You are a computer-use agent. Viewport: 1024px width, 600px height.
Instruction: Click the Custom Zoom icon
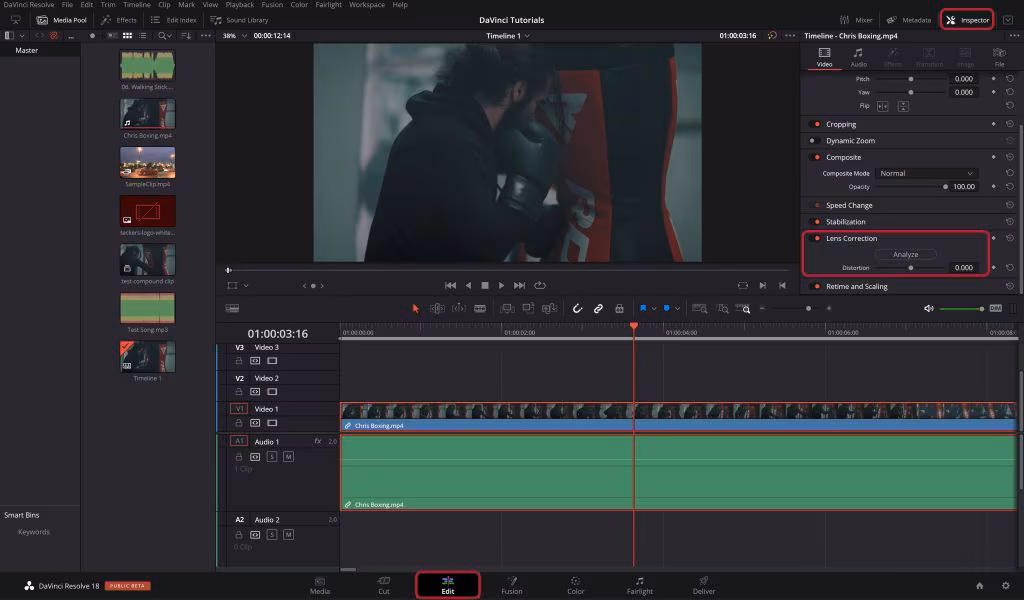click(743, 309)
